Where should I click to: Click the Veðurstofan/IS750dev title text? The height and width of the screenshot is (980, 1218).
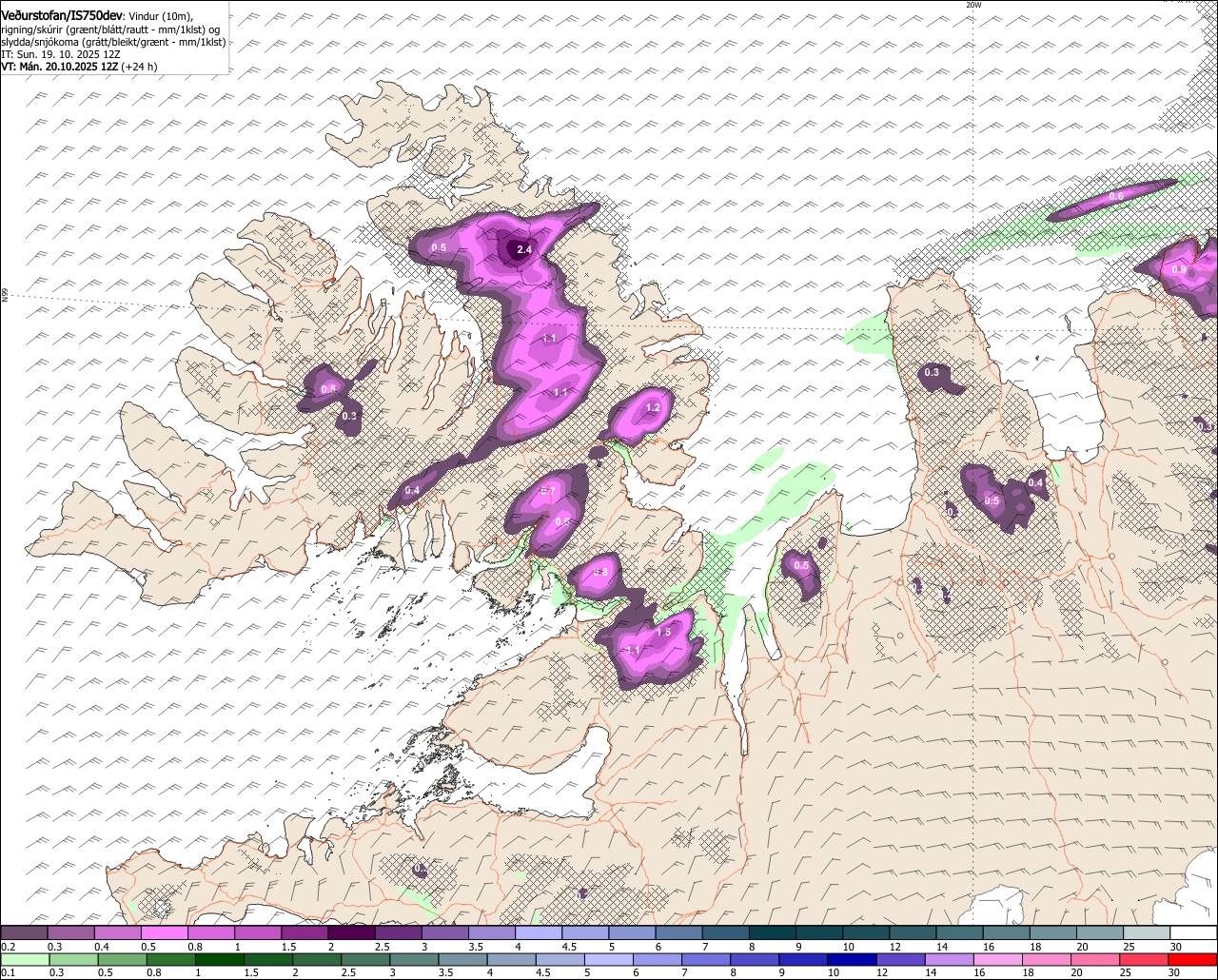click(62, 15)
